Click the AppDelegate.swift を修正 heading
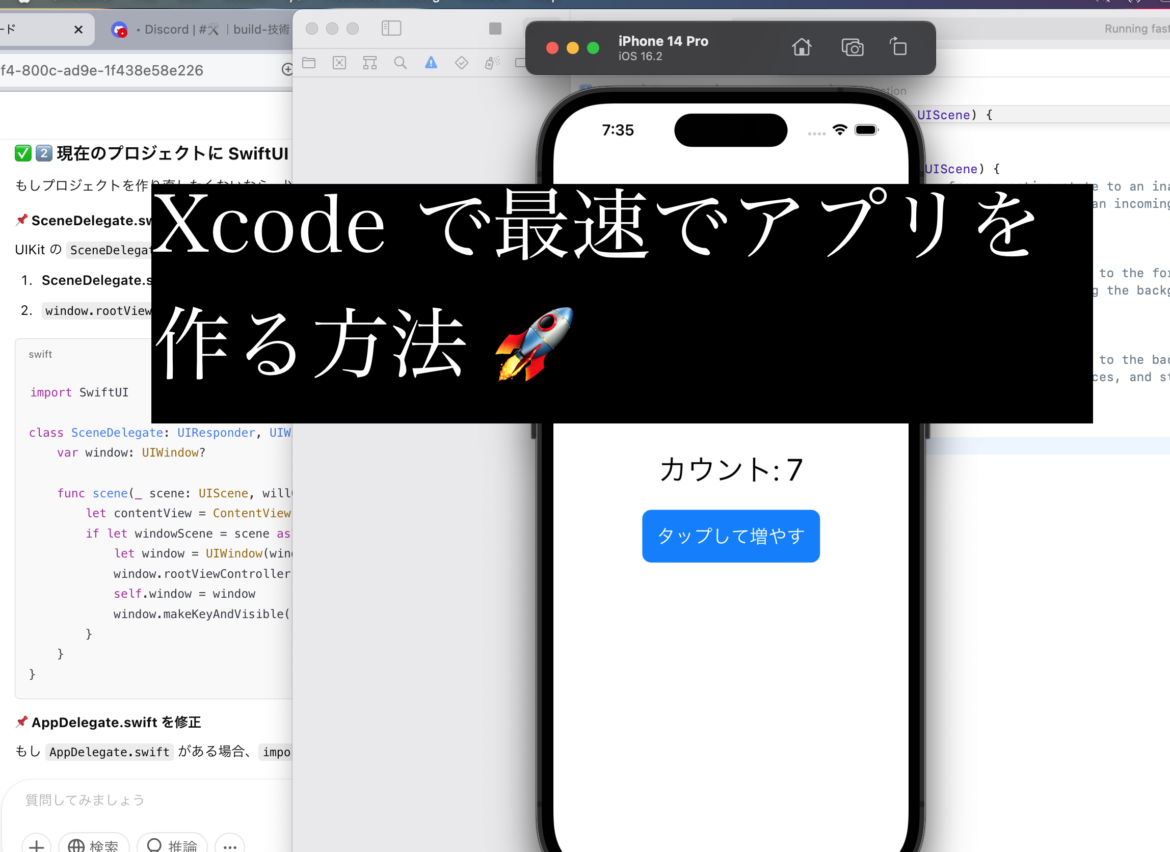This screenshot has width=1170, height=852. pyautogui.click(x=116, y=722)
